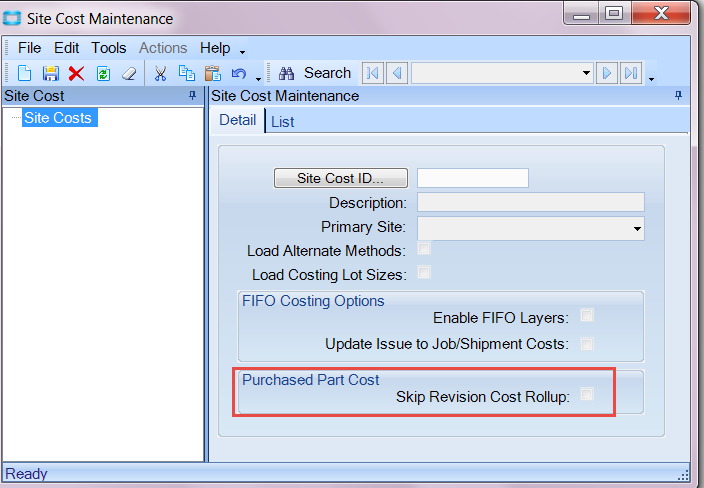
Task: Toggle Skip Revision Cost Rollup checkbox
Action: (587, 395)
